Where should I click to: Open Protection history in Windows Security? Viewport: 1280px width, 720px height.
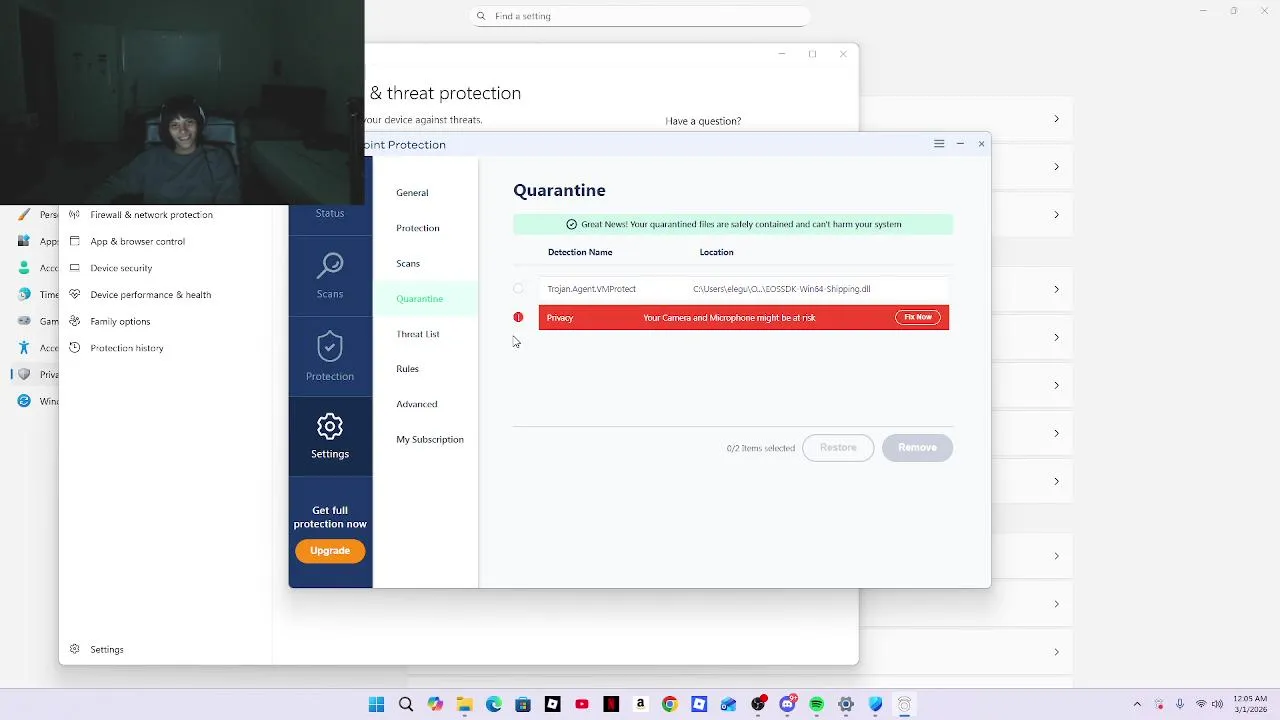[126, 348]
